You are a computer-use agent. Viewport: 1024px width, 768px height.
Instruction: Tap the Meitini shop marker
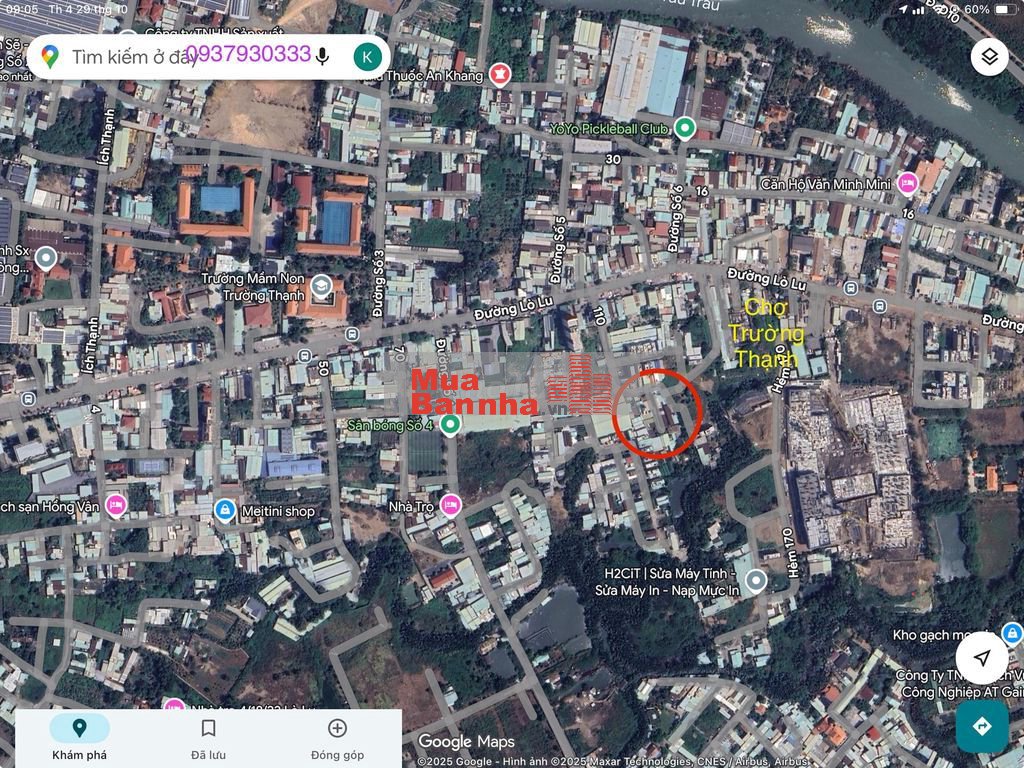click(x=225, y=511)
